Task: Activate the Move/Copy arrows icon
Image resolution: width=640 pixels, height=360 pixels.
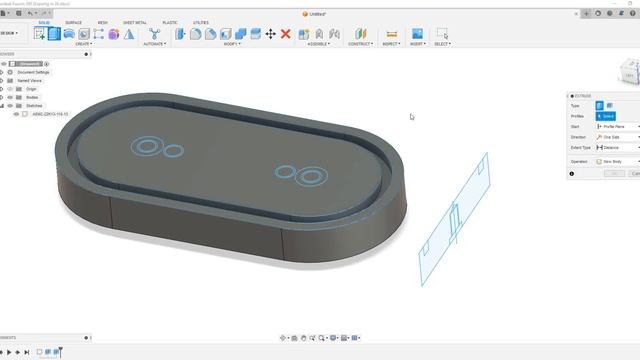Action: click(x=270, y=34)
